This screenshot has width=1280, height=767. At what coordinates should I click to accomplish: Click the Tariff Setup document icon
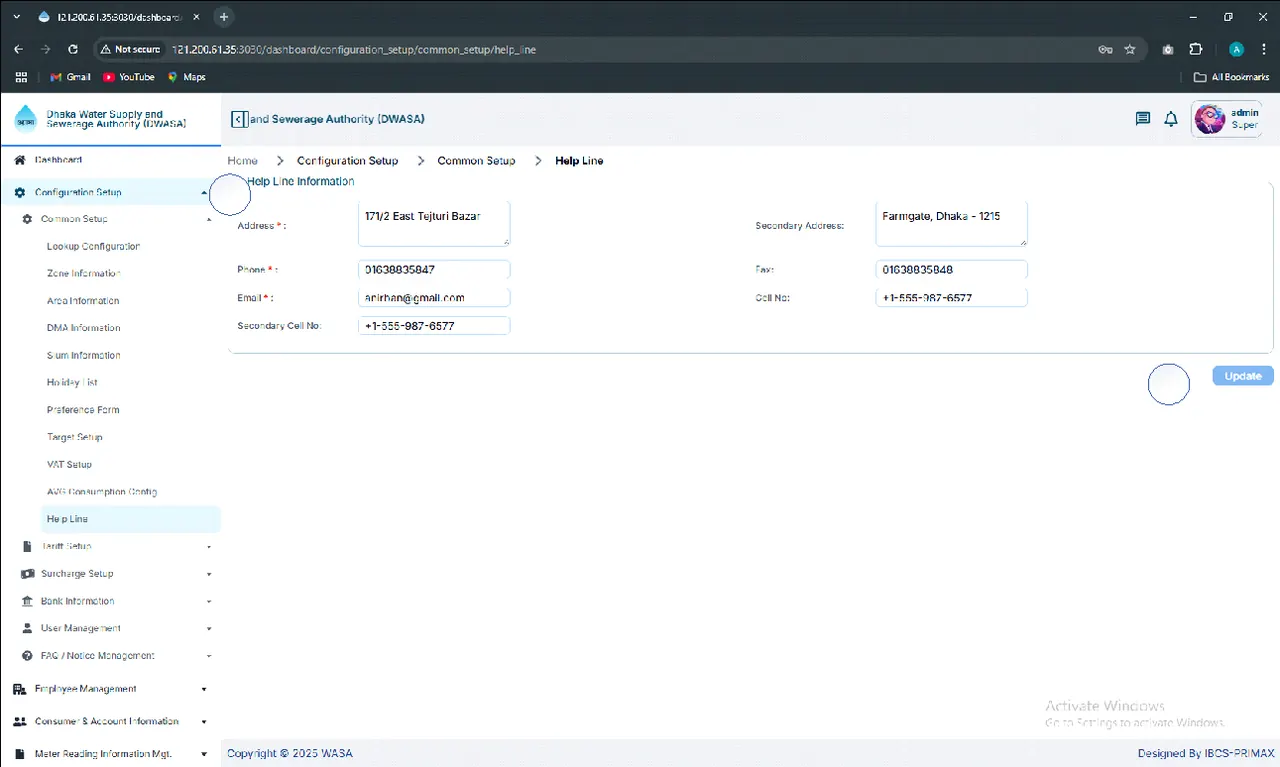pos(27,546)
